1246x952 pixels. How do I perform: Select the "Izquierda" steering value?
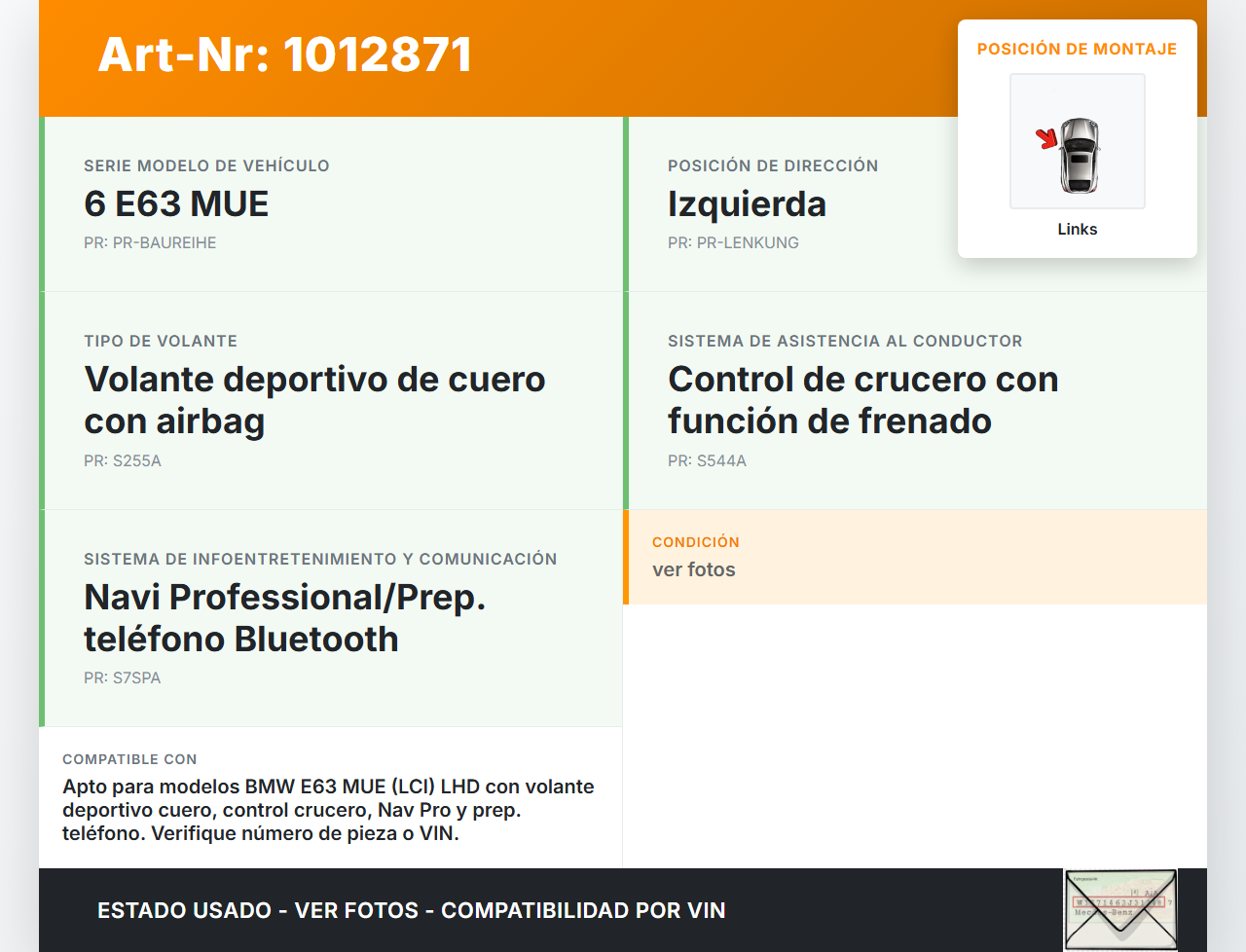(x=747, y=203)
